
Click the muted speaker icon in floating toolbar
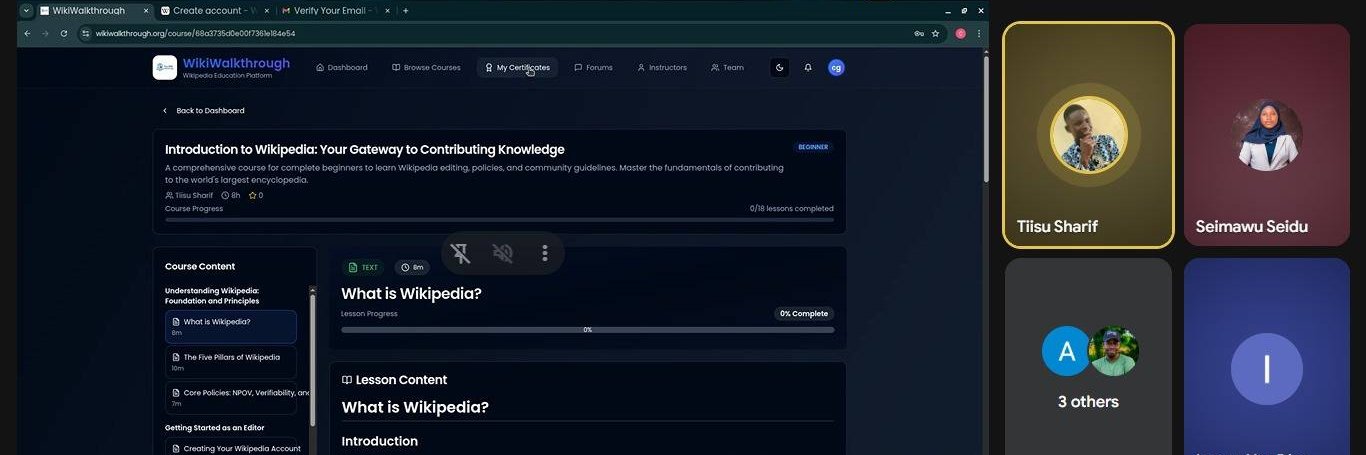[502, 253]
